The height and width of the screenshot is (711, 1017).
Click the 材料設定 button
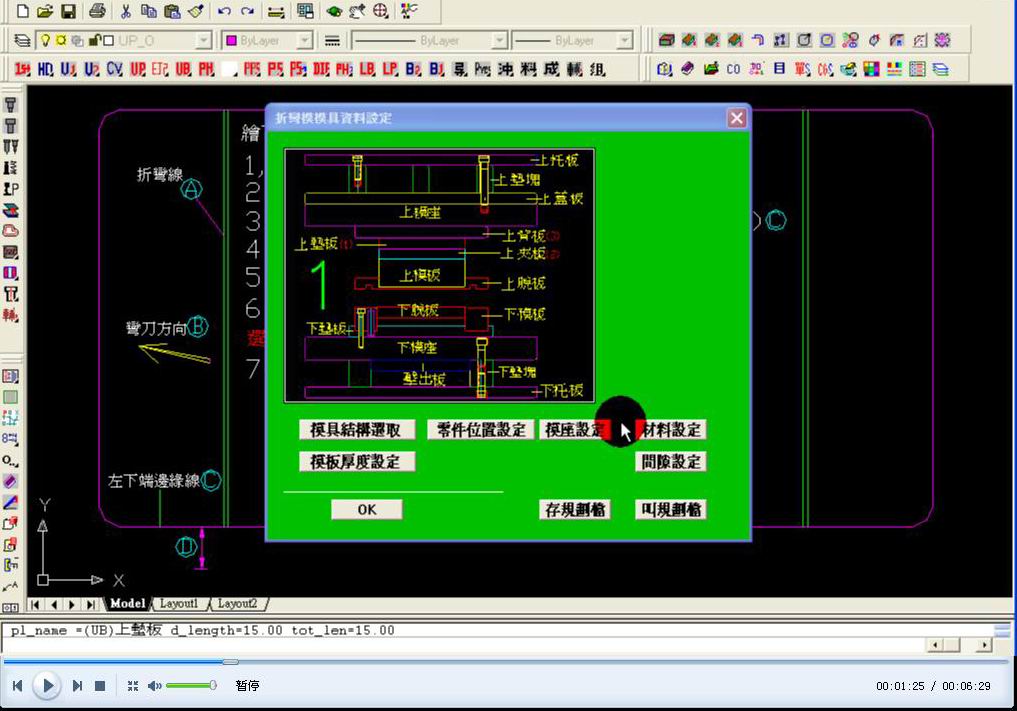(x=671, y=429)
